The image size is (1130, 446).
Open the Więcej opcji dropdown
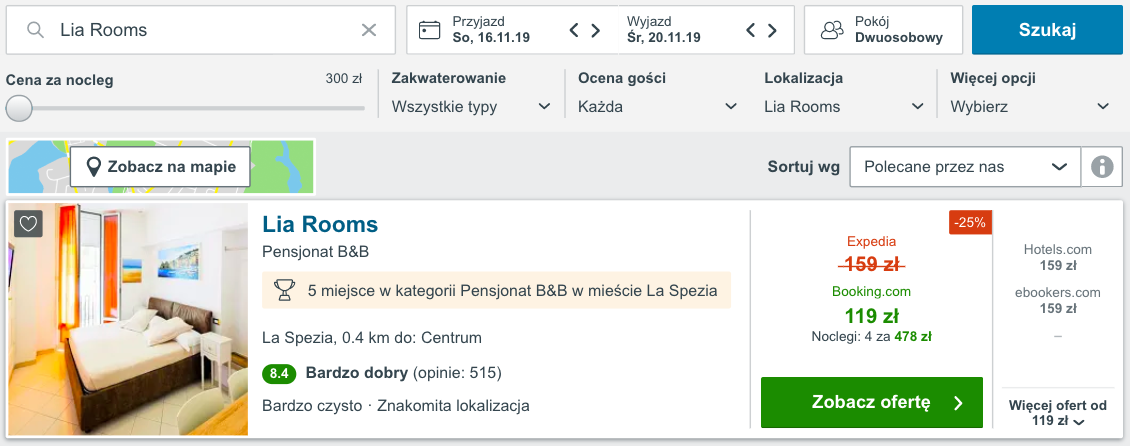[x=1030, y=107]
